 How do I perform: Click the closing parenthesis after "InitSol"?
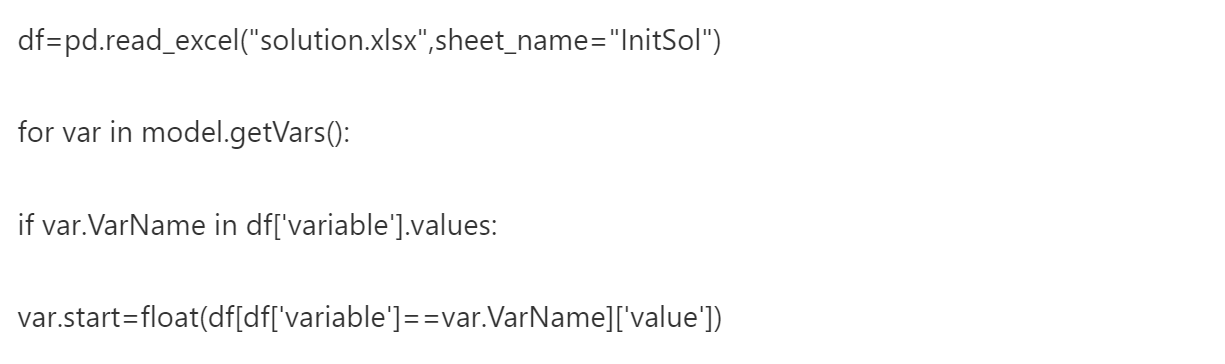(x=714, y=46)
